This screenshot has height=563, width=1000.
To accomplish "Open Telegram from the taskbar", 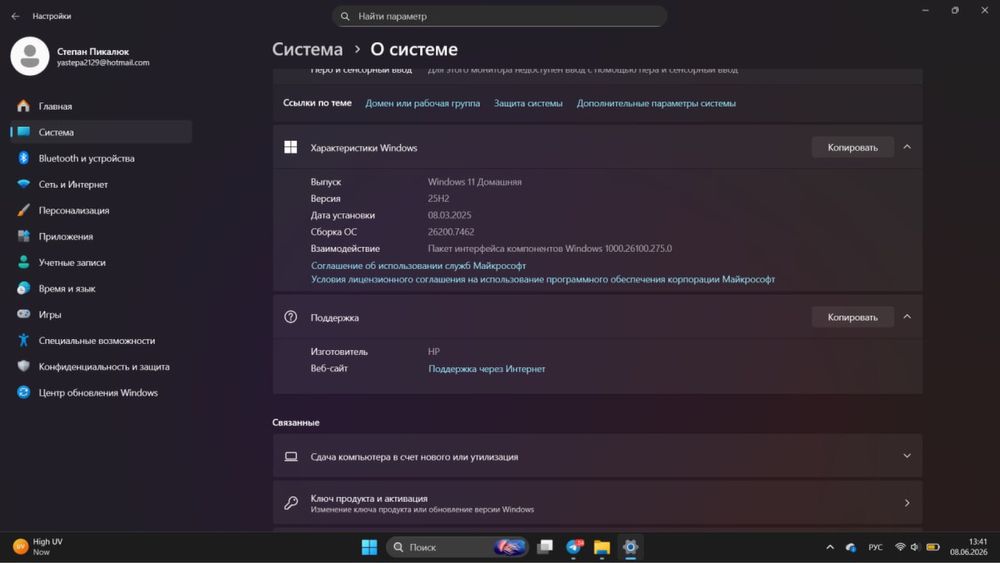I will 574,547.
